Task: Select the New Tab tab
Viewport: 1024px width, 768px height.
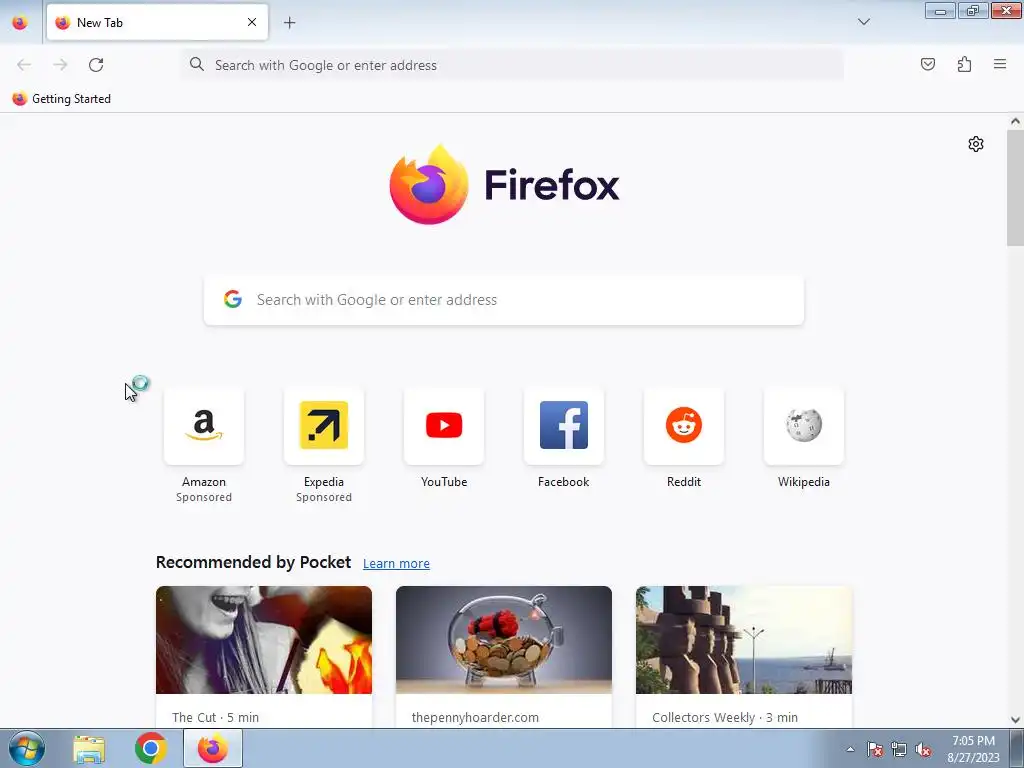Action: click(157, 23)
